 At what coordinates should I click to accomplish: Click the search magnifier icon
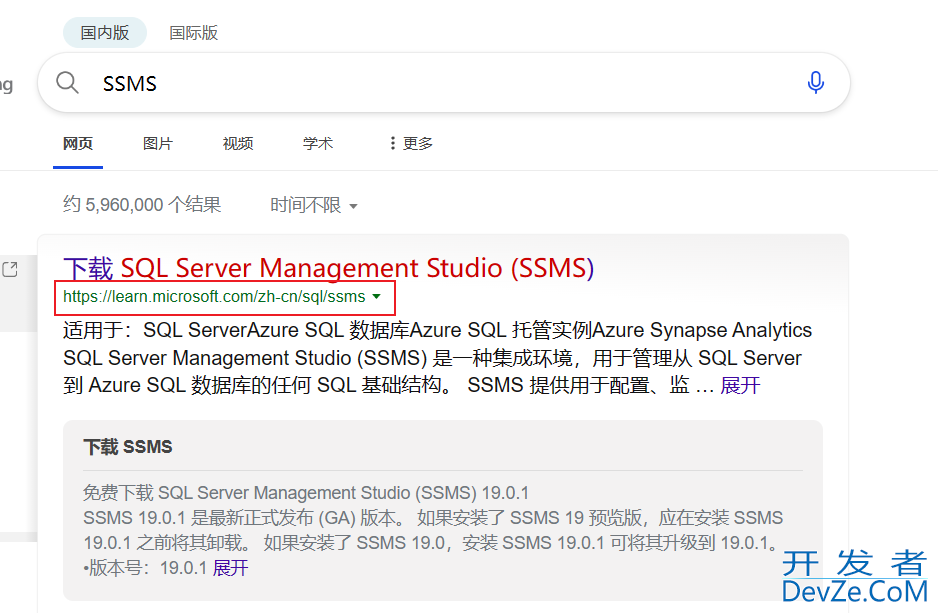[x=67, y=83]
